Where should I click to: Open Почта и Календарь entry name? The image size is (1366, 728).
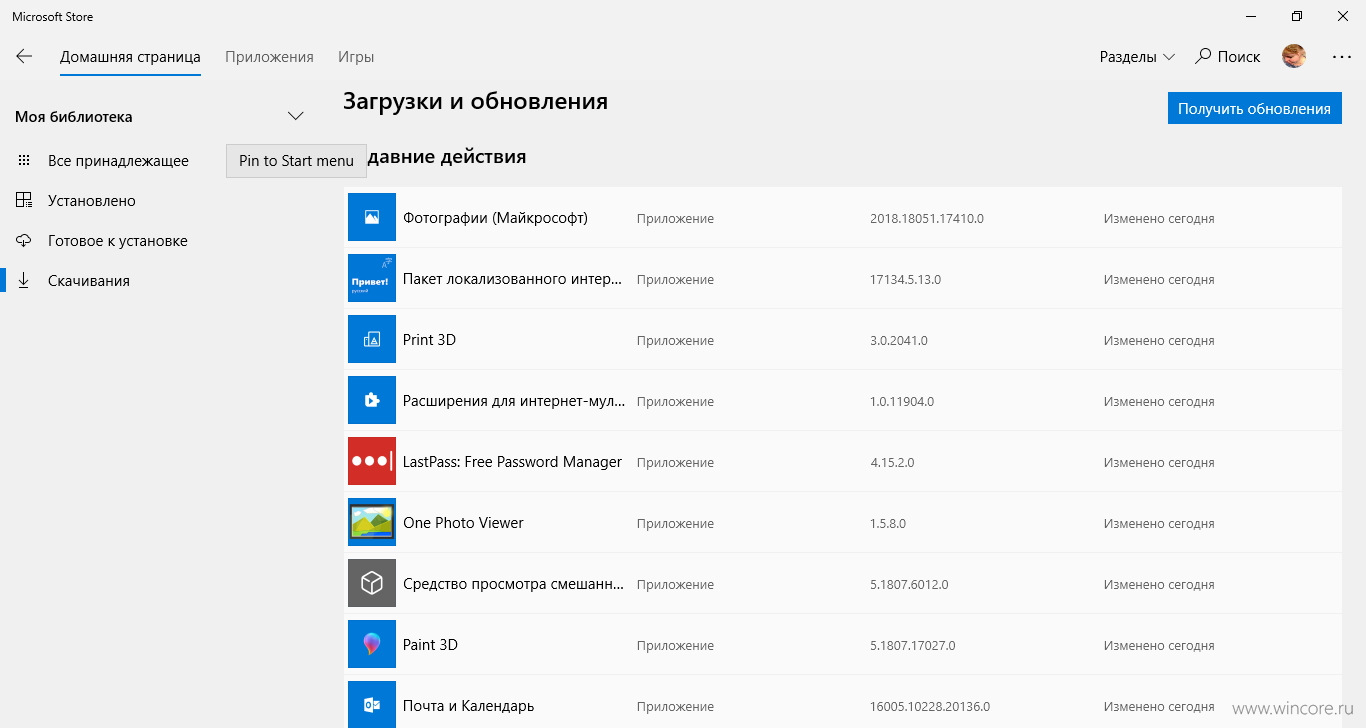(x=468, y=706)
